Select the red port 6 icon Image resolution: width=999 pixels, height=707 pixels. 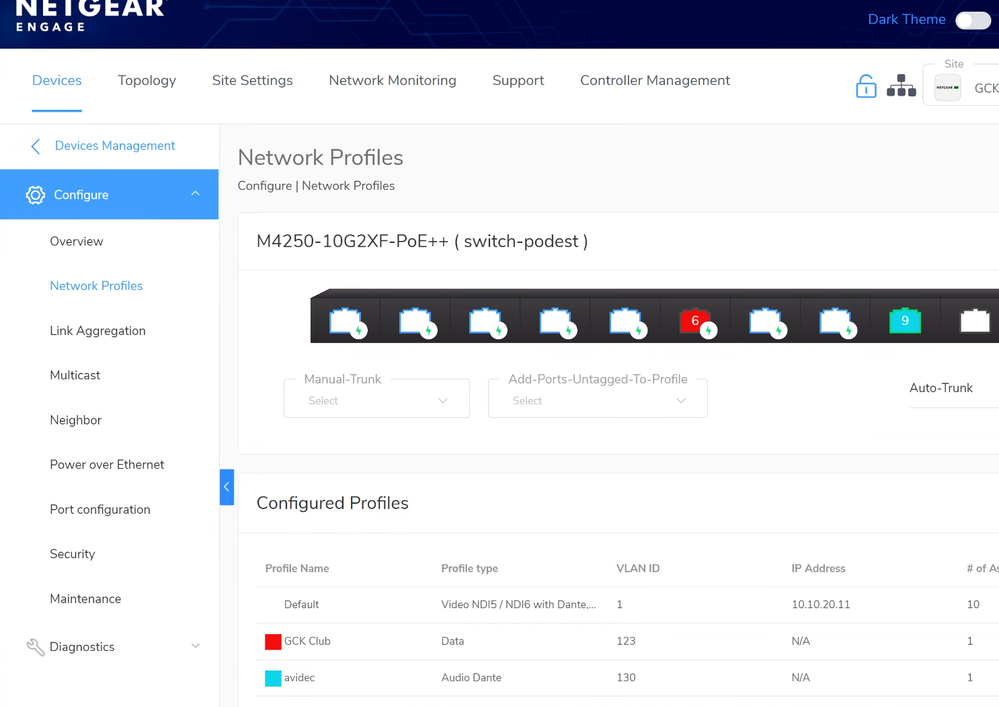click(695, 321)
